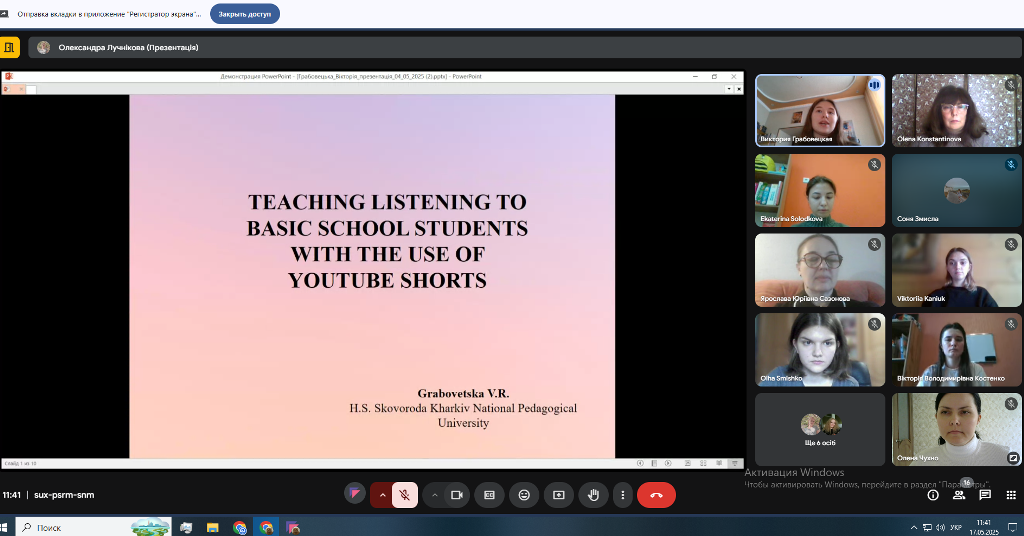Screen dimensions: 1024x536
Task: Select Olha Smishko video tile
Action: (820, 350)
